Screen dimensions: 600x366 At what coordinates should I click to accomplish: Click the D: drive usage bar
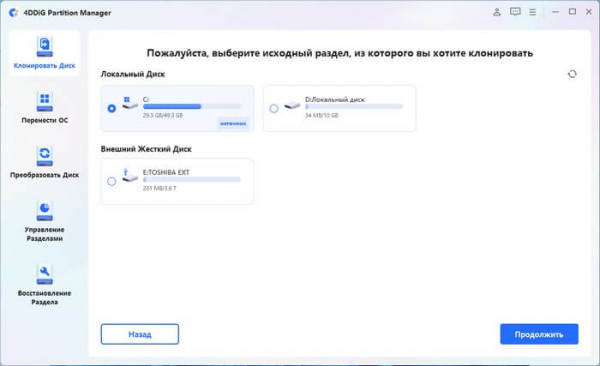click(x=354, y=106)
